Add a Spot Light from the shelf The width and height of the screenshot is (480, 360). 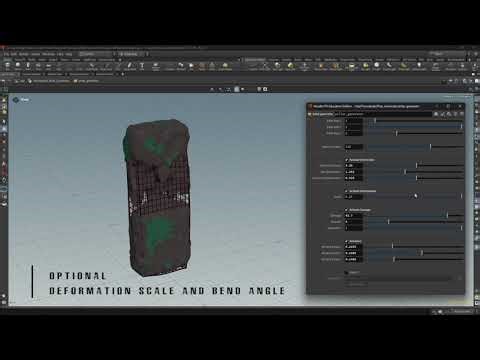tap(278, 66)
